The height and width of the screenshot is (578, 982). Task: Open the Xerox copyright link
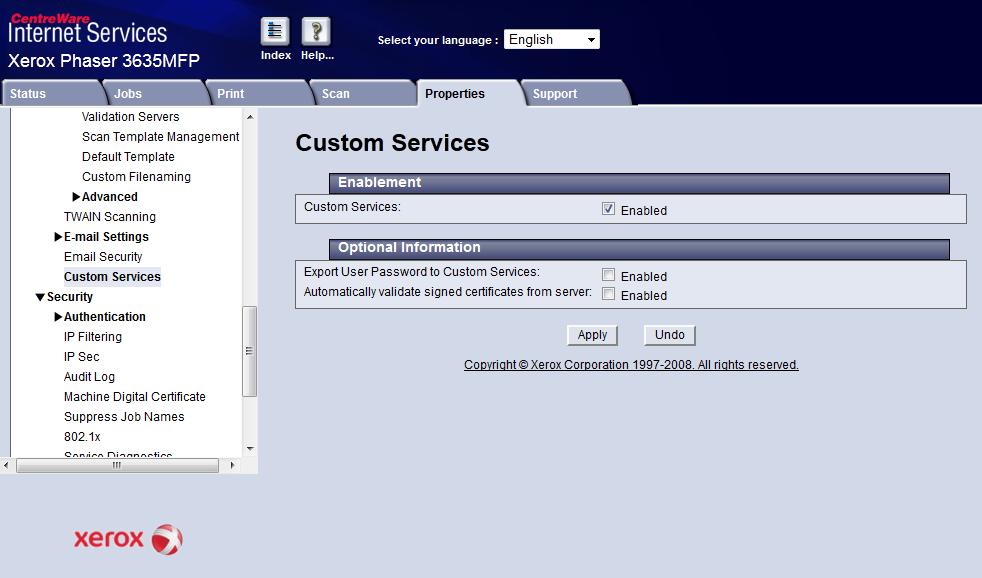coord(631,365)
